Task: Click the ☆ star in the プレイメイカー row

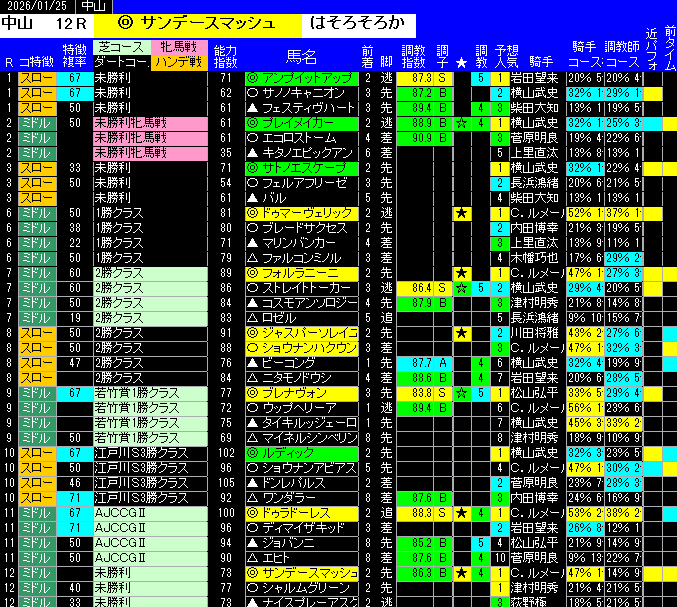Action: click(461, 123)
